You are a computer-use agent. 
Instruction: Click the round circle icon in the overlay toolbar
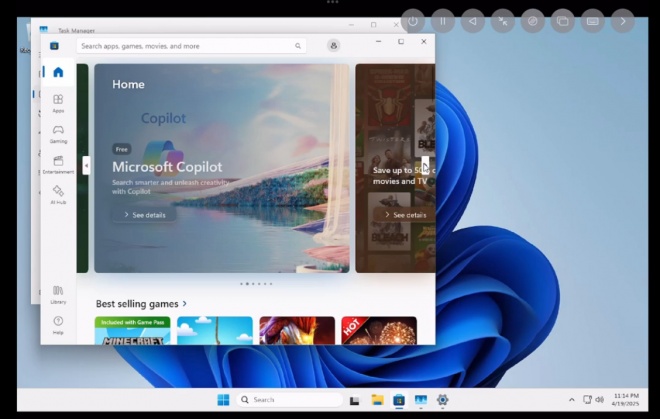coord(532,21)
